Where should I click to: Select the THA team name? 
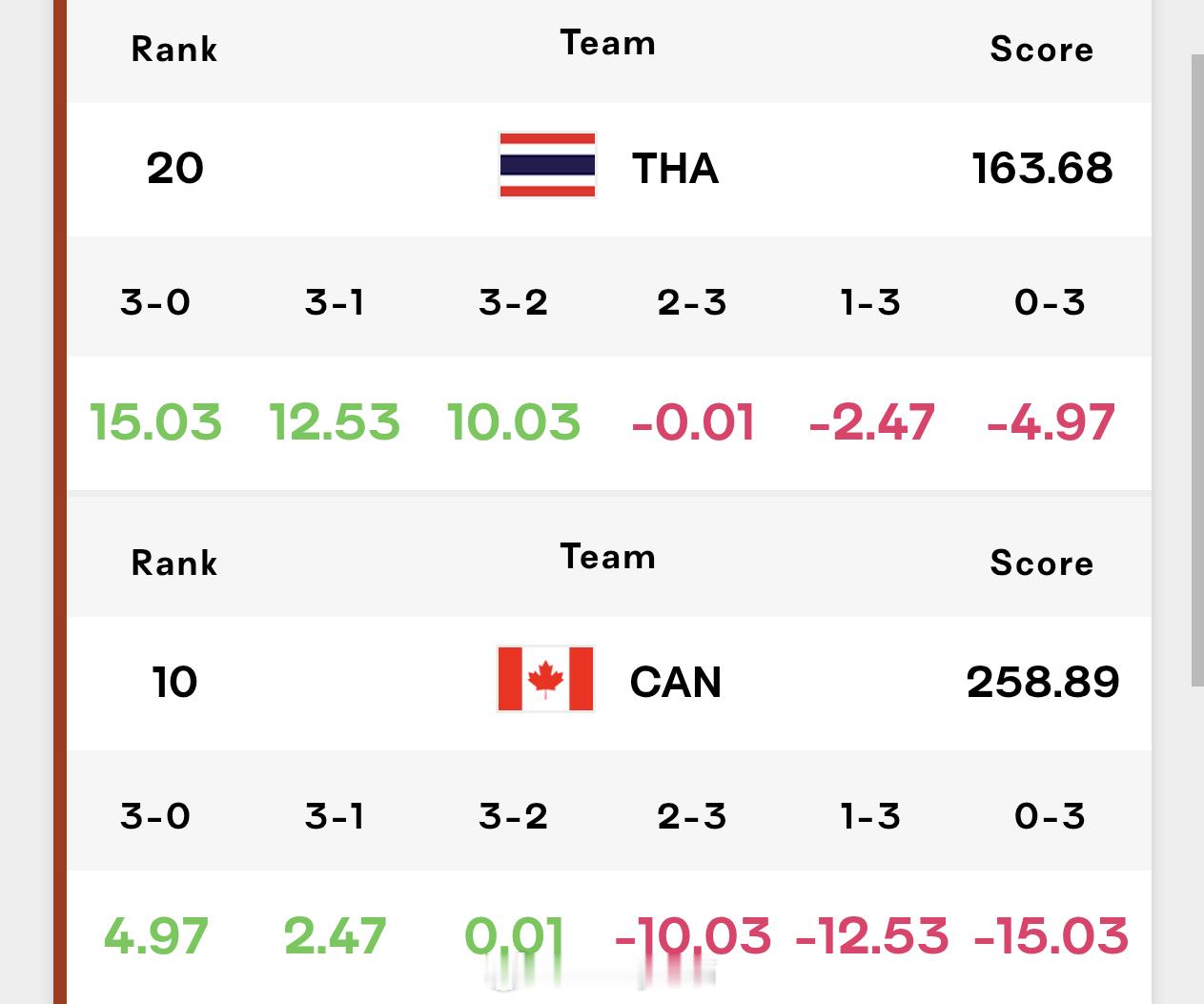coord(675,169)
